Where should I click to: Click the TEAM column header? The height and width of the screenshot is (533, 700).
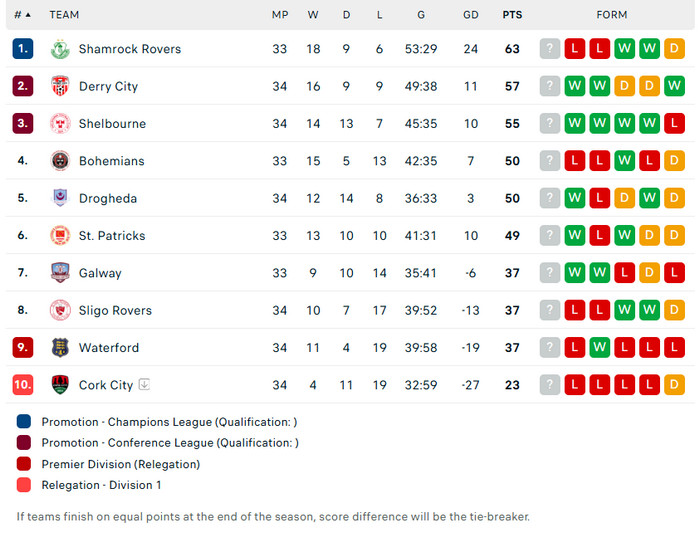coord(64,15)
